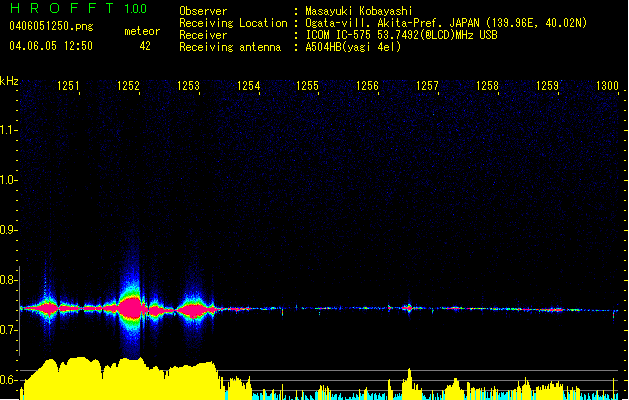Image resolution: width=629 pixels, height=400 pixels.
Task: Click the 1253 time axis marker
Action: (188, 85)
